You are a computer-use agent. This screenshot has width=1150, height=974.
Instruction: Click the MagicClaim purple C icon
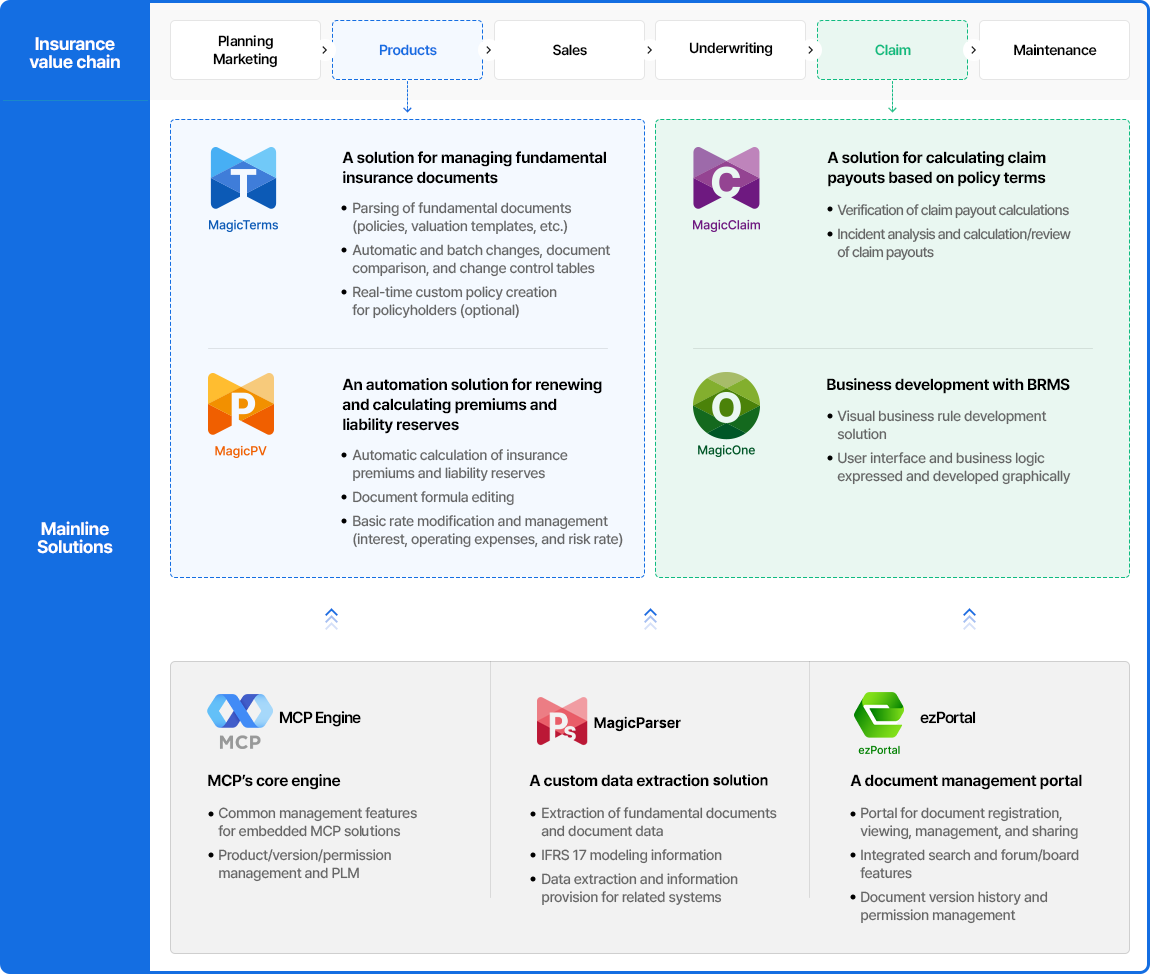click(726, 178)
